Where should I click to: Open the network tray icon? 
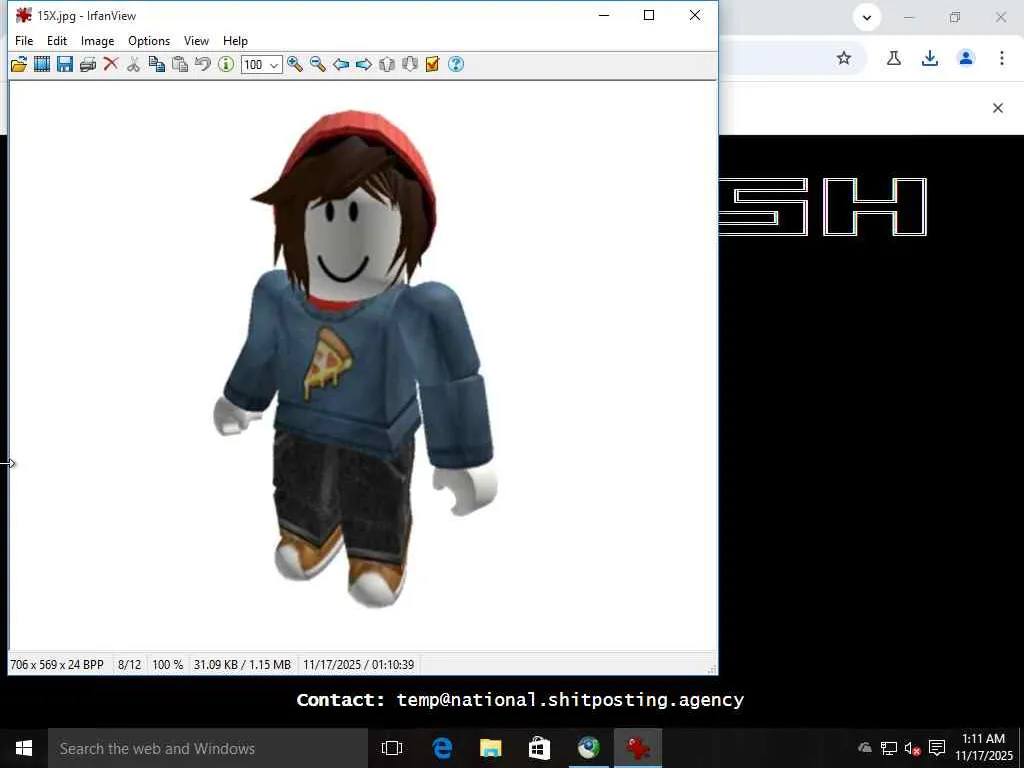pos(888,748)
